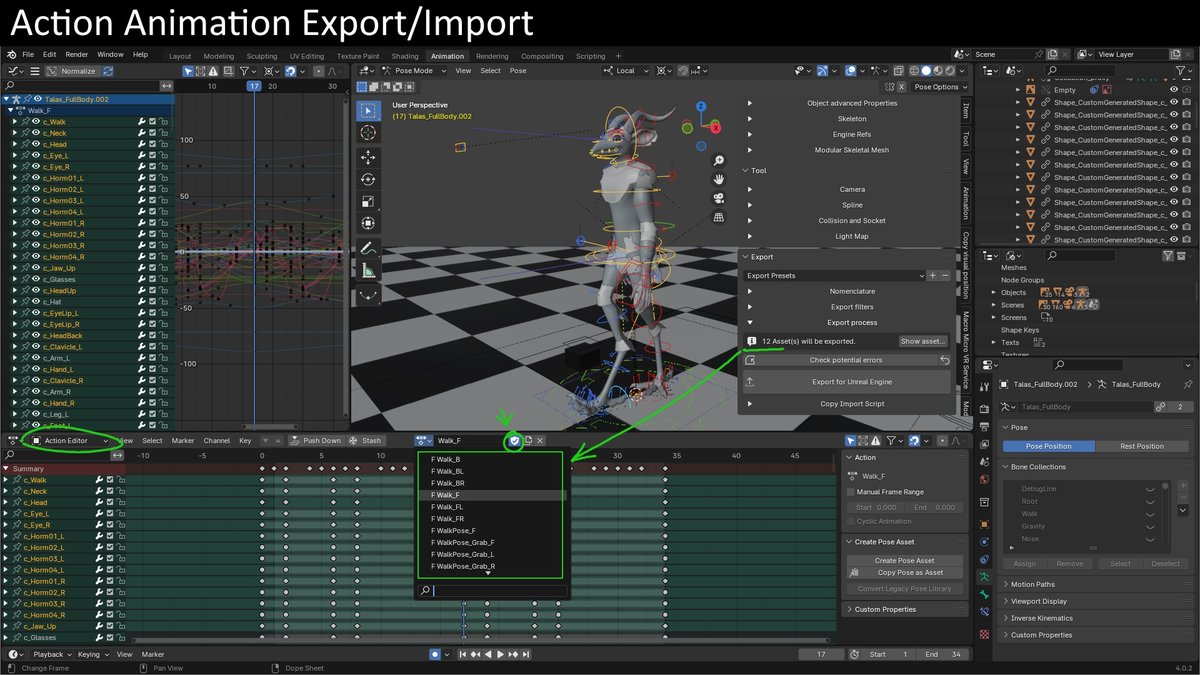Image resolution: width=1200 pixels, height=675 pixels.
Task: Click the action search field under the list
Action: pos(493,591)
